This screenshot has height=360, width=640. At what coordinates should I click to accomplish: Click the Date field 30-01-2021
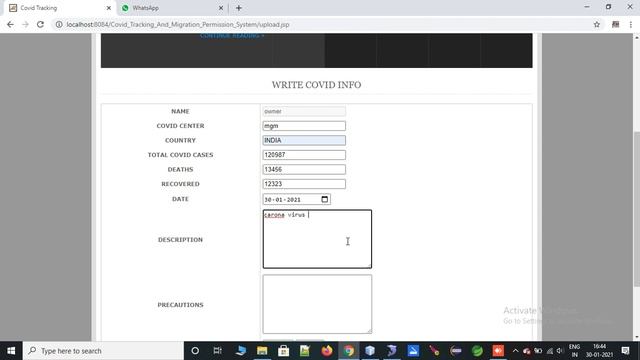pyautogui.click(x=296, y=199)
